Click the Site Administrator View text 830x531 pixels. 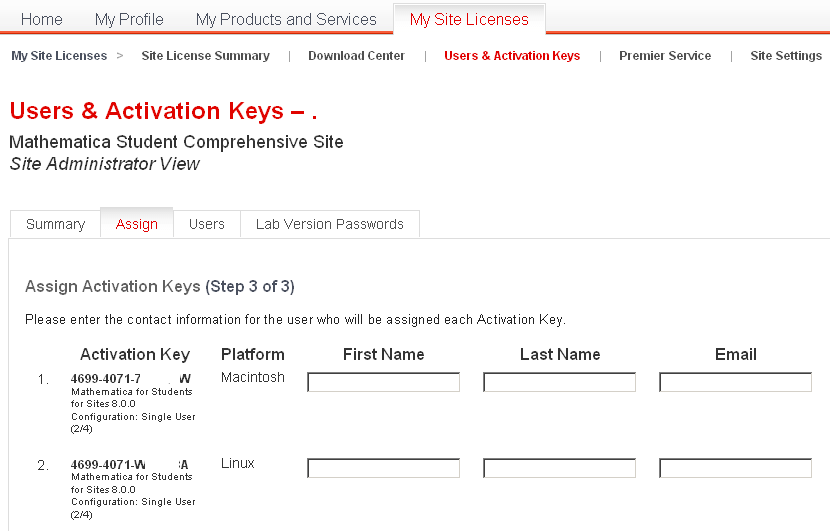105,164
